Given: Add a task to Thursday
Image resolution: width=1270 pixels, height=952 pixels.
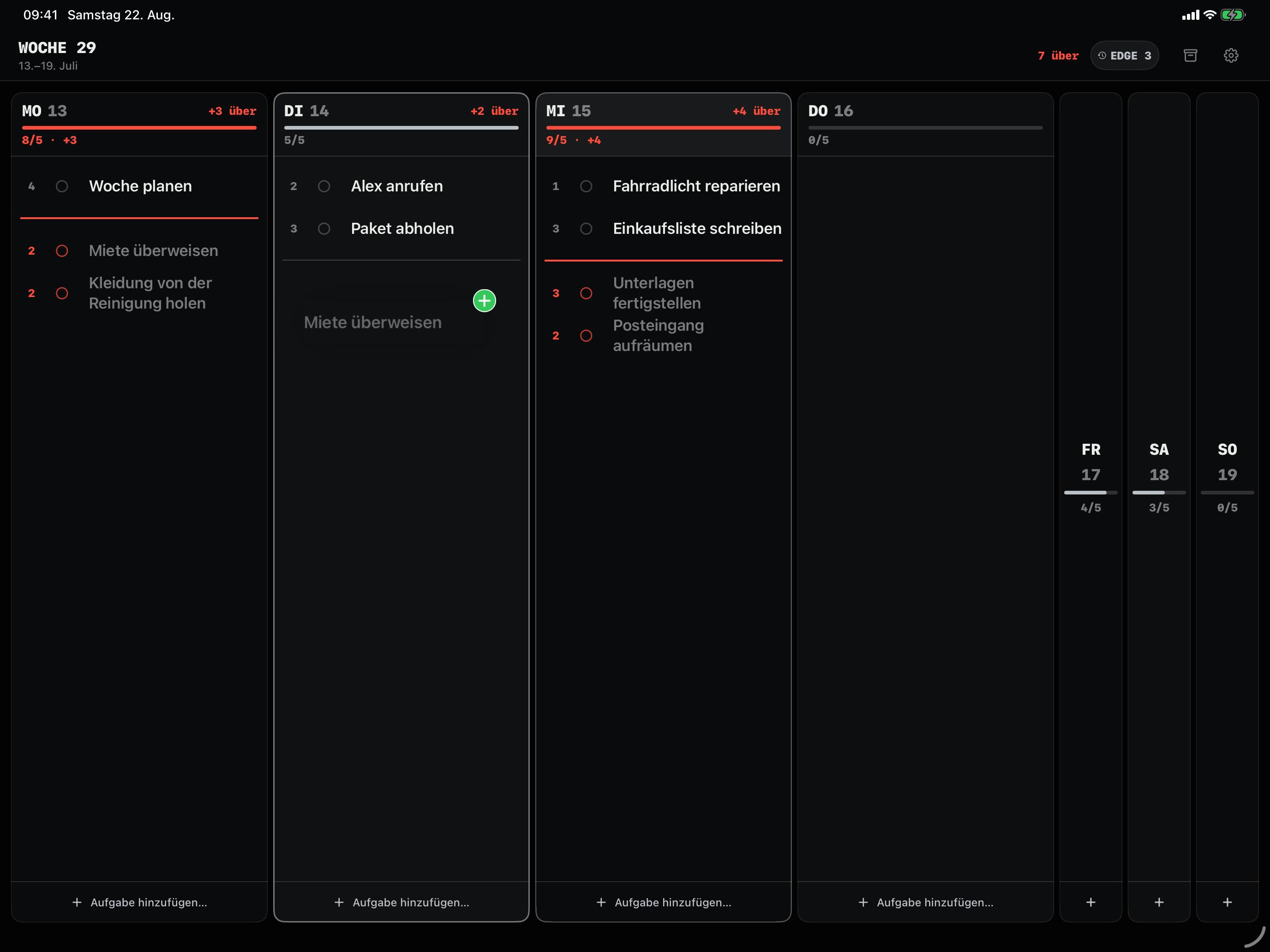Looking at the screenshot, I should click(x=926, y=902).
